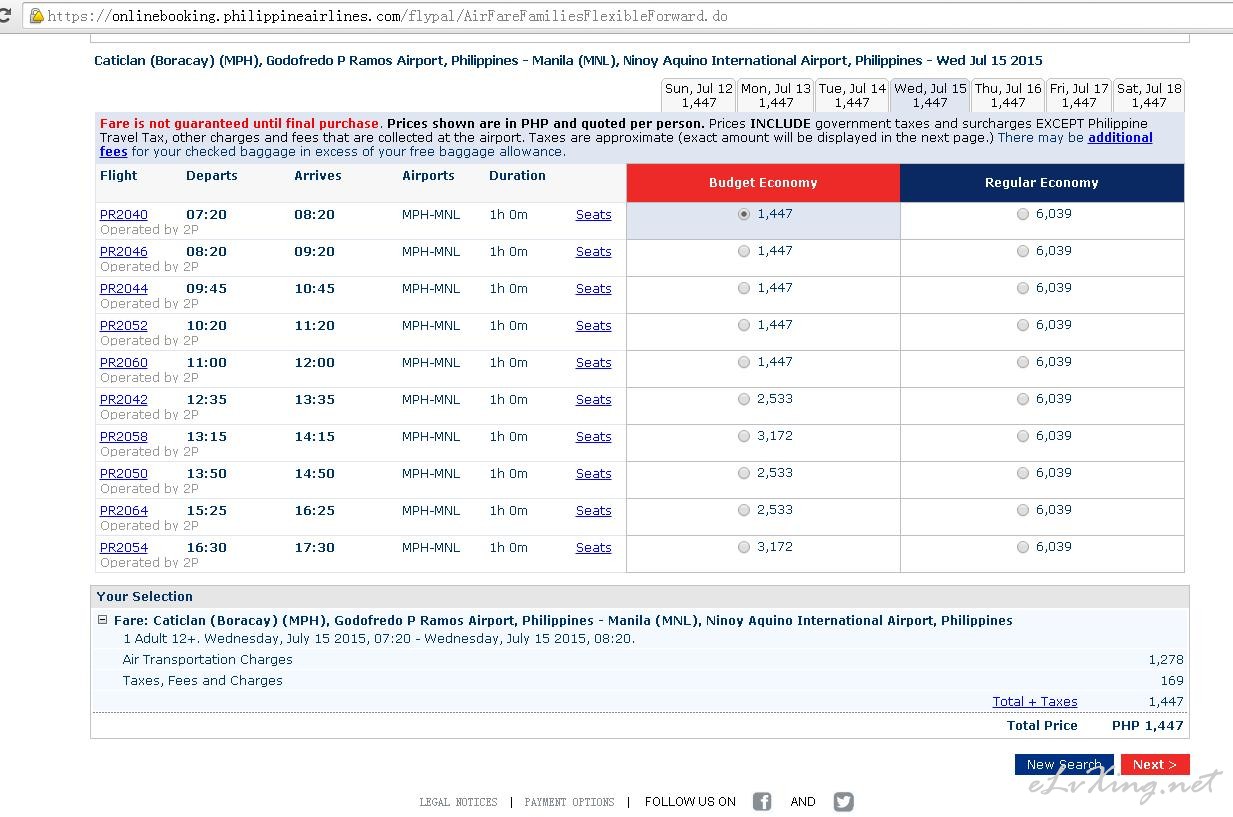1233x817 pixels.
Task: Select the 3,172 Budget fare for PR2058
Action: pos(744,436)
